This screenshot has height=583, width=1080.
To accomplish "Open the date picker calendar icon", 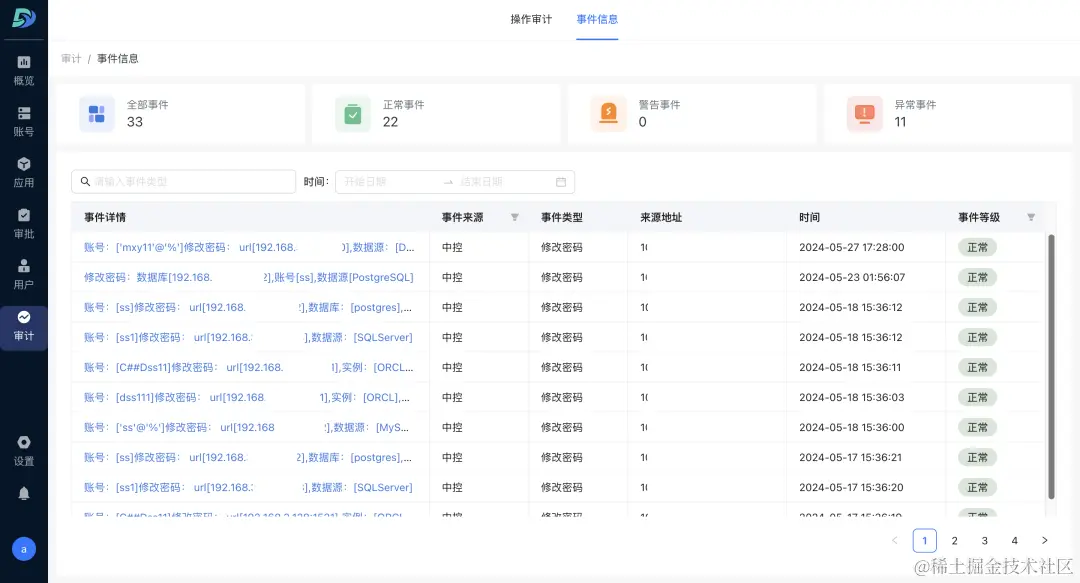I will click(561, 182).
